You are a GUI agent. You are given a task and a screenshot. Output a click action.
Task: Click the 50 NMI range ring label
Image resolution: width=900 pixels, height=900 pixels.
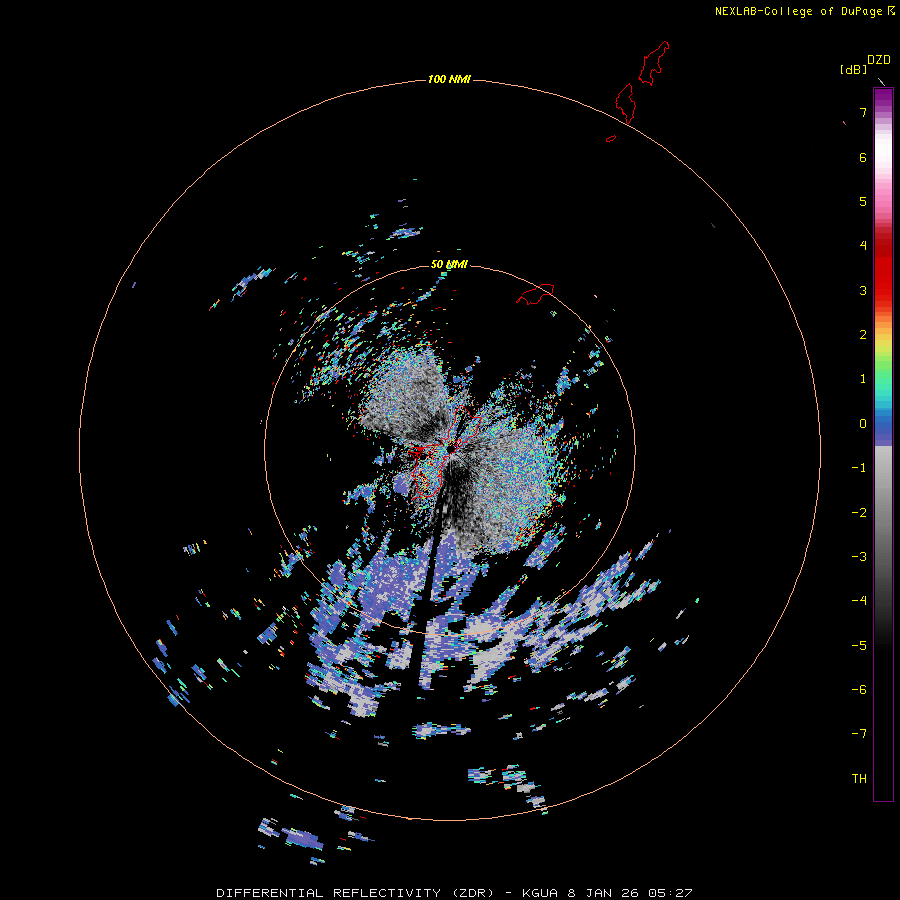pyautogui.click(x=449, y=264)
